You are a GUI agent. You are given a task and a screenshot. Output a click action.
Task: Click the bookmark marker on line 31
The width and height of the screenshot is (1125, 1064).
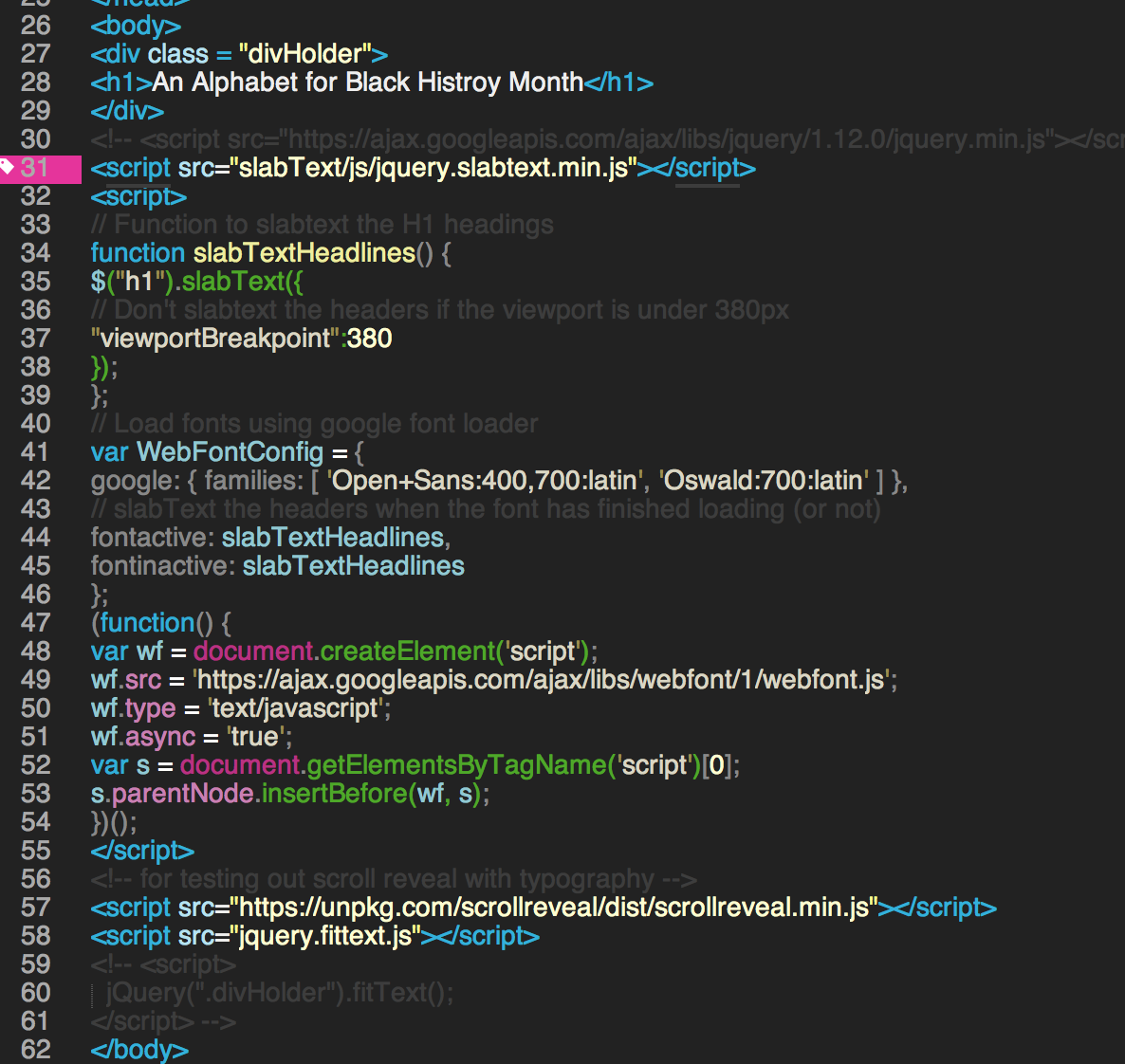[x=7, y=168]
